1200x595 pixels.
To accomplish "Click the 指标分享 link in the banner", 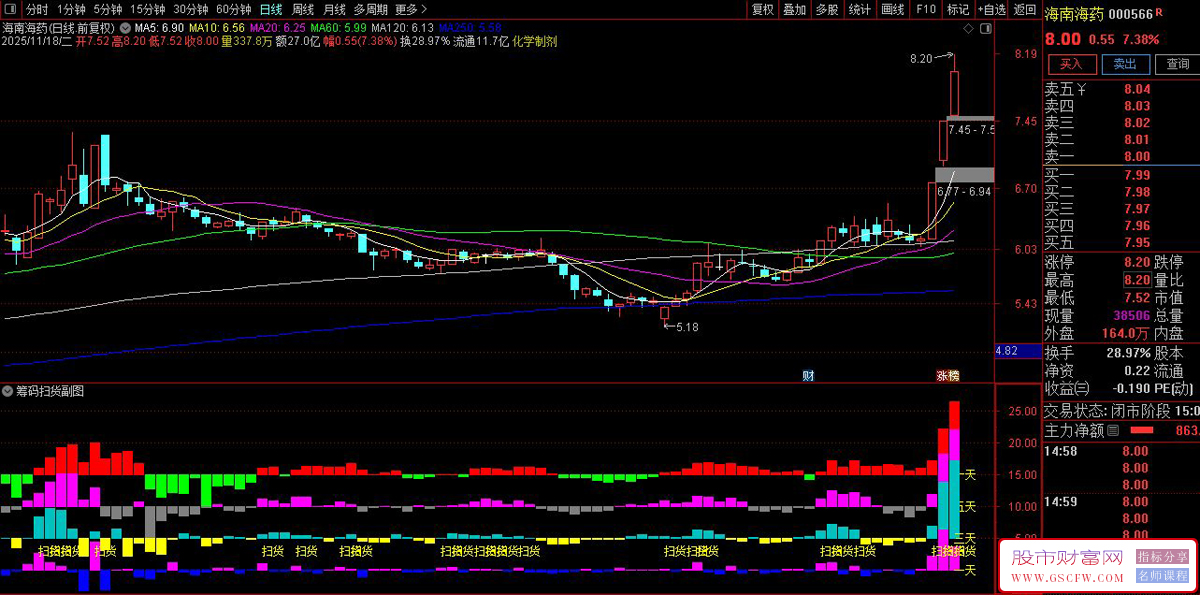I will 1162,557.
